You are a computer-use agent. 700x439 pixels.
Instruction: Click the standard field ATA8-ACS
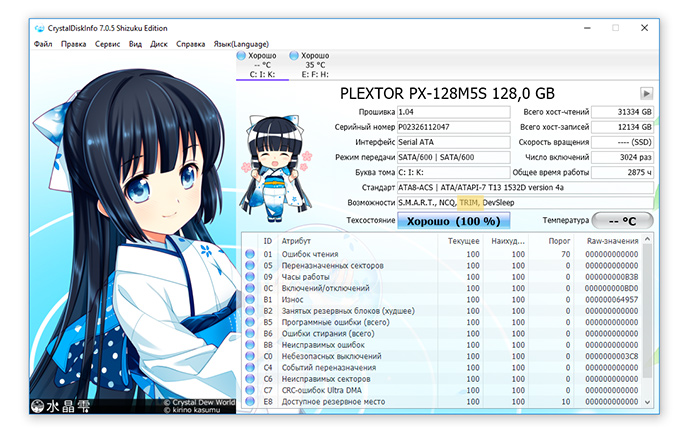(x=525, y=188)
